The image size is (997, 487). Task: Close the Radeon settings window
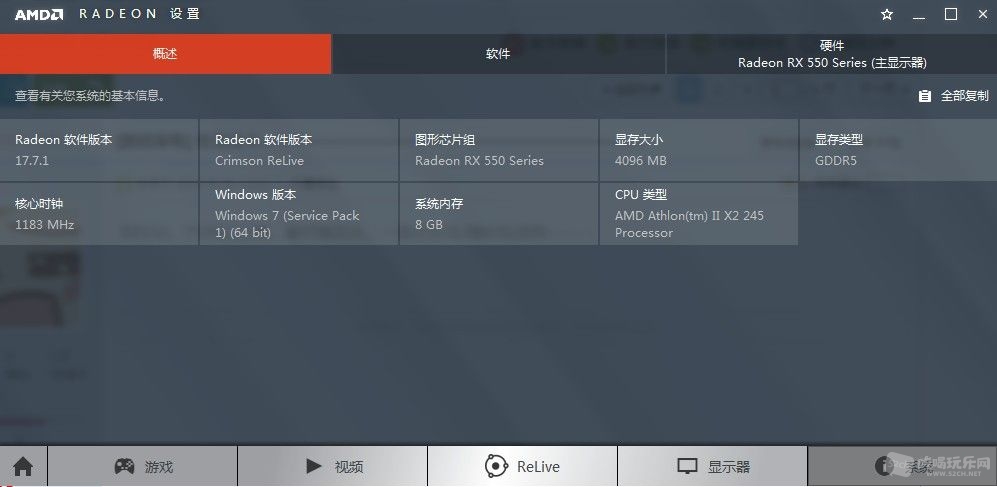click(983, 14)
